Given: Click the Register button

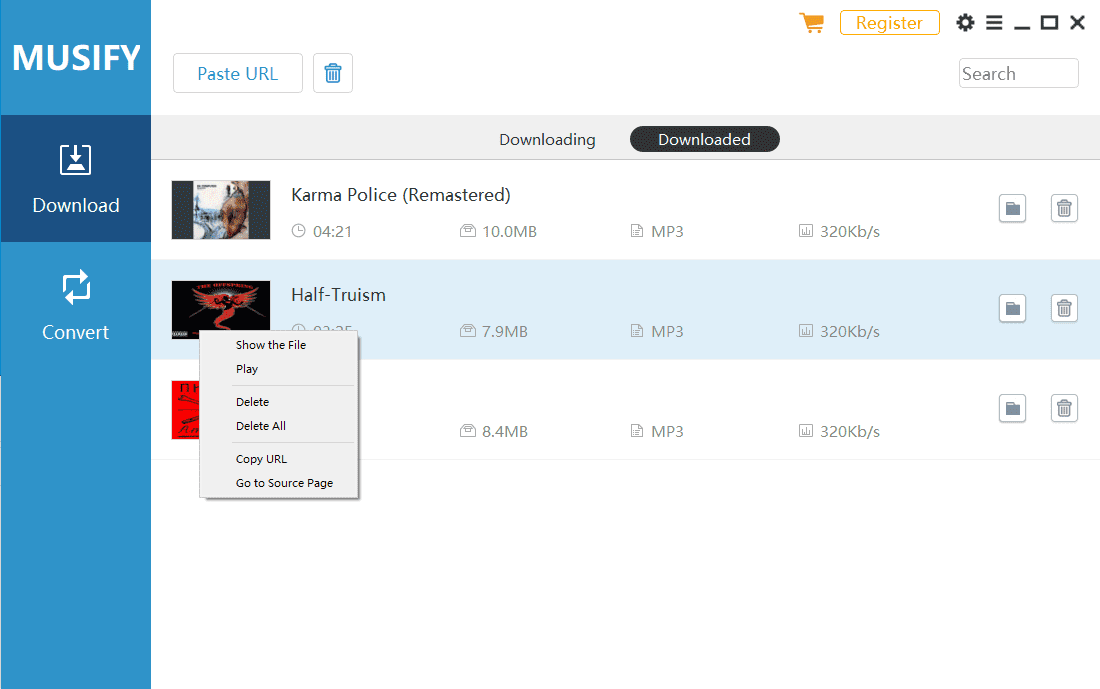Looking at the screenshot, I should (890, 22).
